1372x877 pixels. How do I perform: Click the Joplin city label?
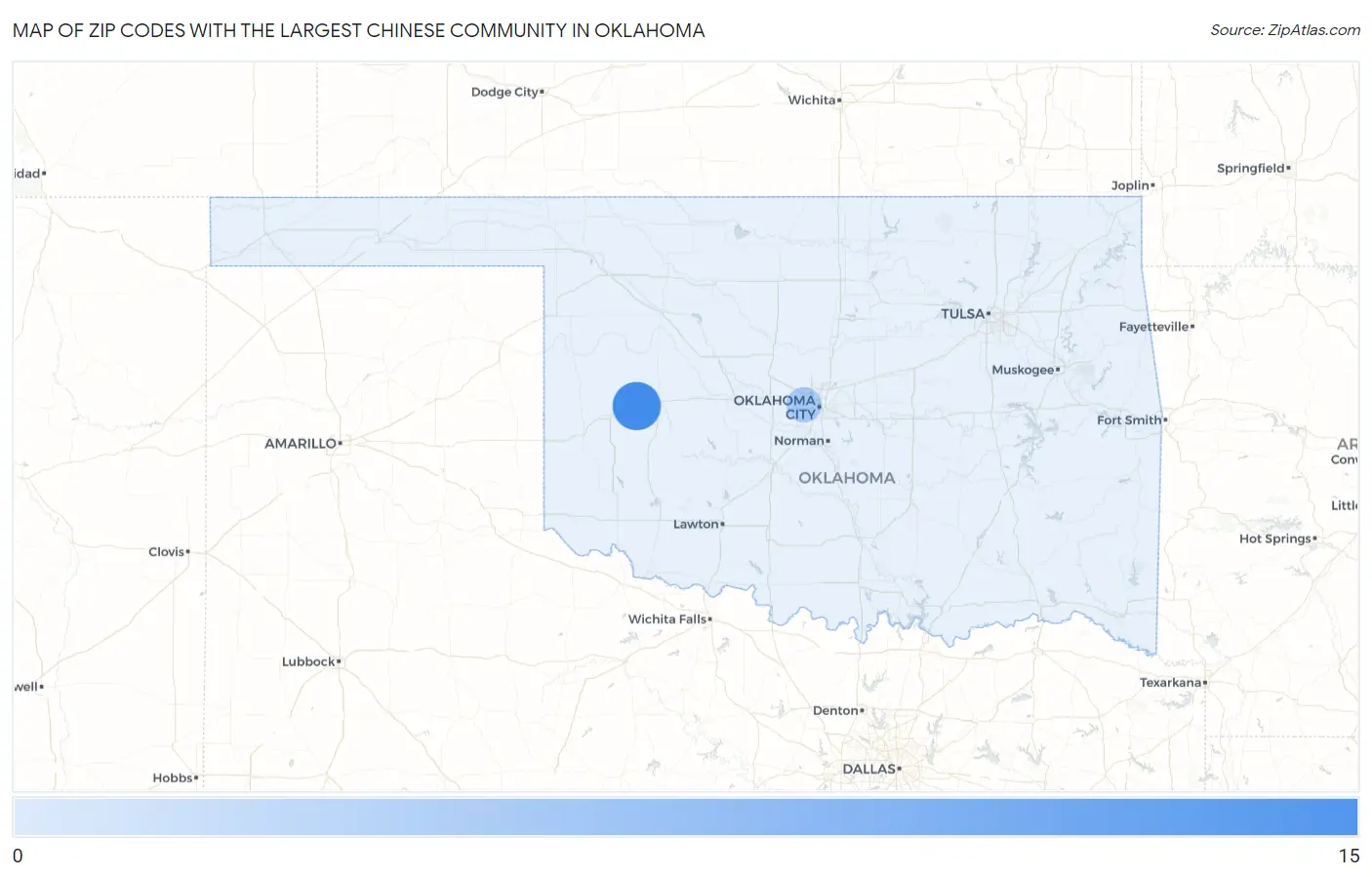tap(1130, 185)
